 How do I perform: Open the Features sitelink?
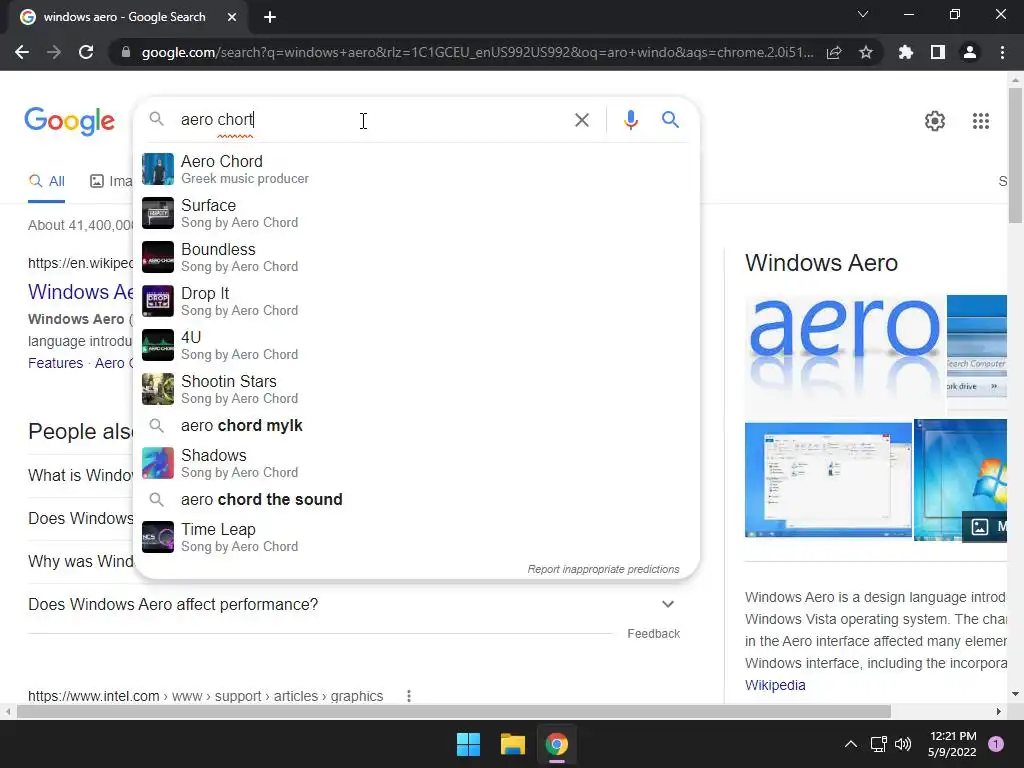[56, 363]
